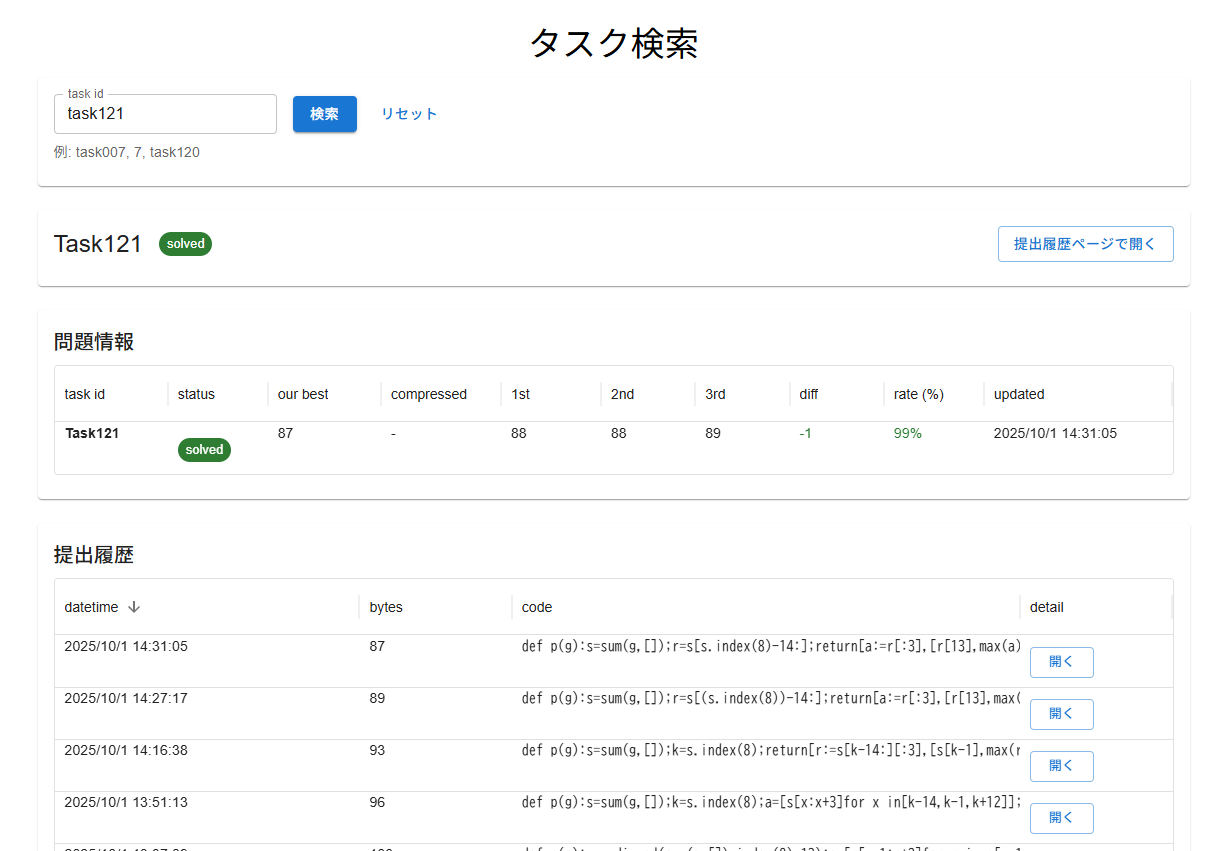Click the sort arrow next to datetime

pos(134,607)
